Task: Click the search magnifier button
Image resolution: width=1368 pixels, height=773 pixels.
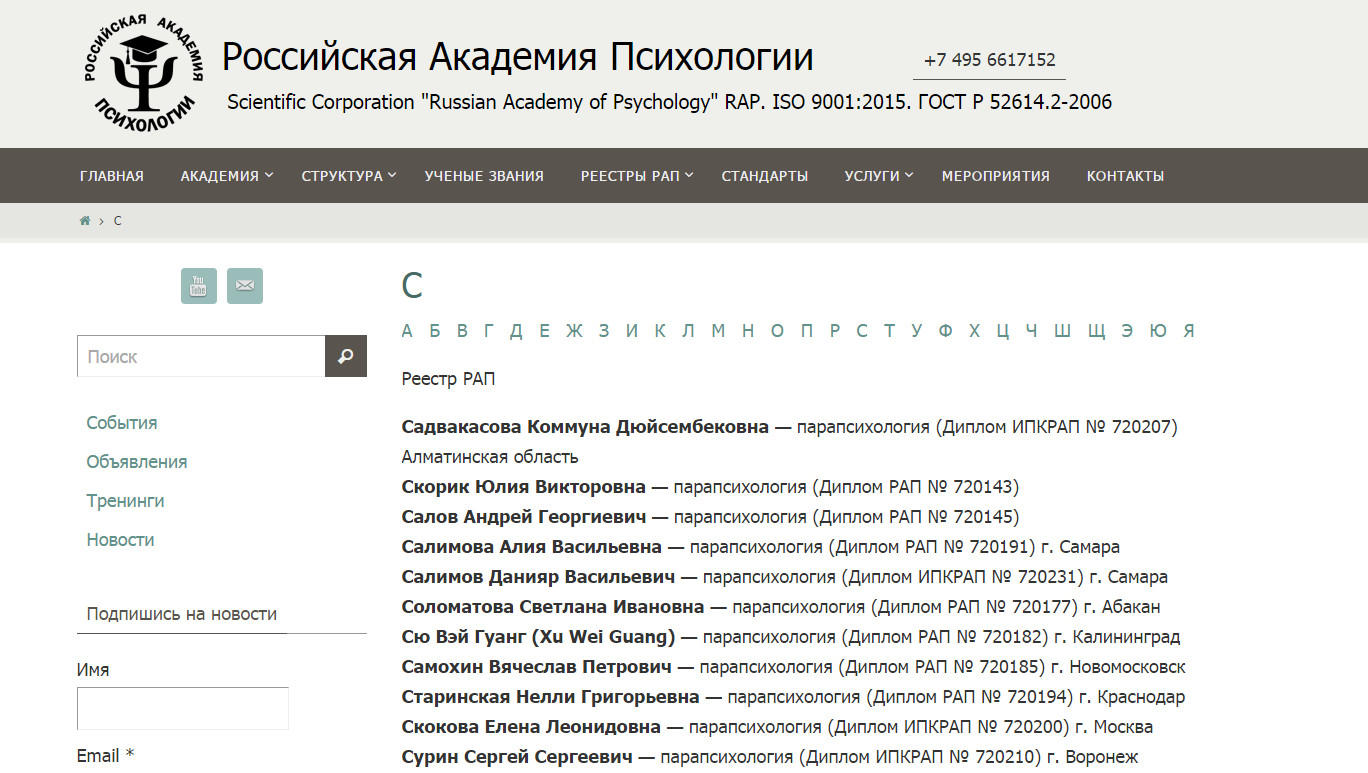Action: [x=346, y=356]
